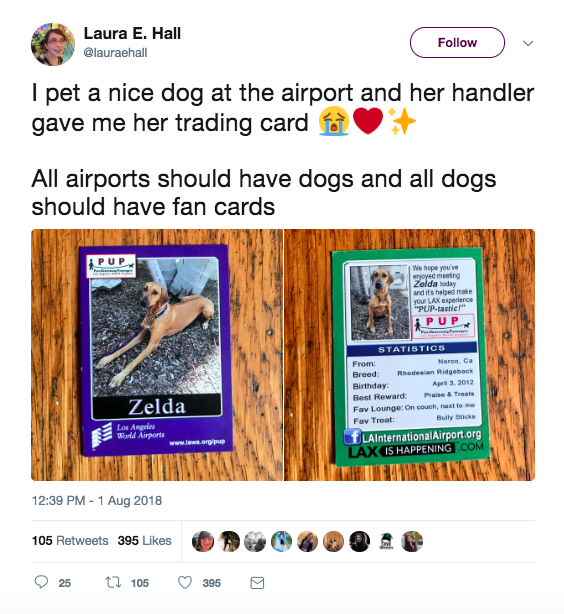View the 105 Retweets list

[x=70, y=540]
